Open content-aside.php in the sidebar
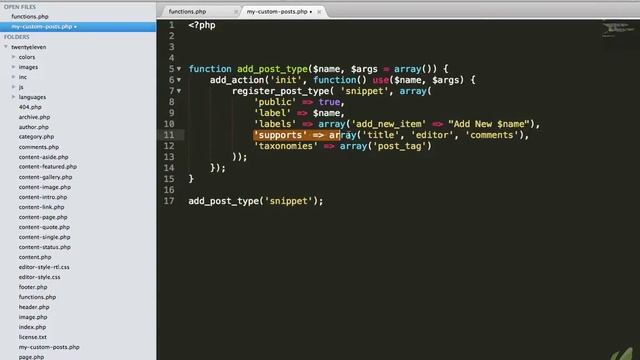The width and height of the screenshot is (640, 360). [44, 157]
